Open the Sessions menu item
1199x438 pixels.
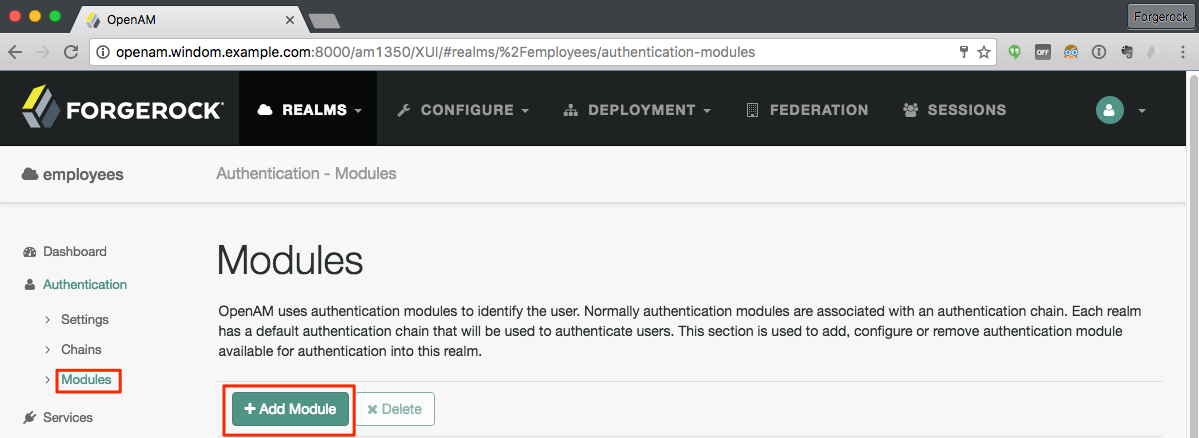(x=954, y=110)
